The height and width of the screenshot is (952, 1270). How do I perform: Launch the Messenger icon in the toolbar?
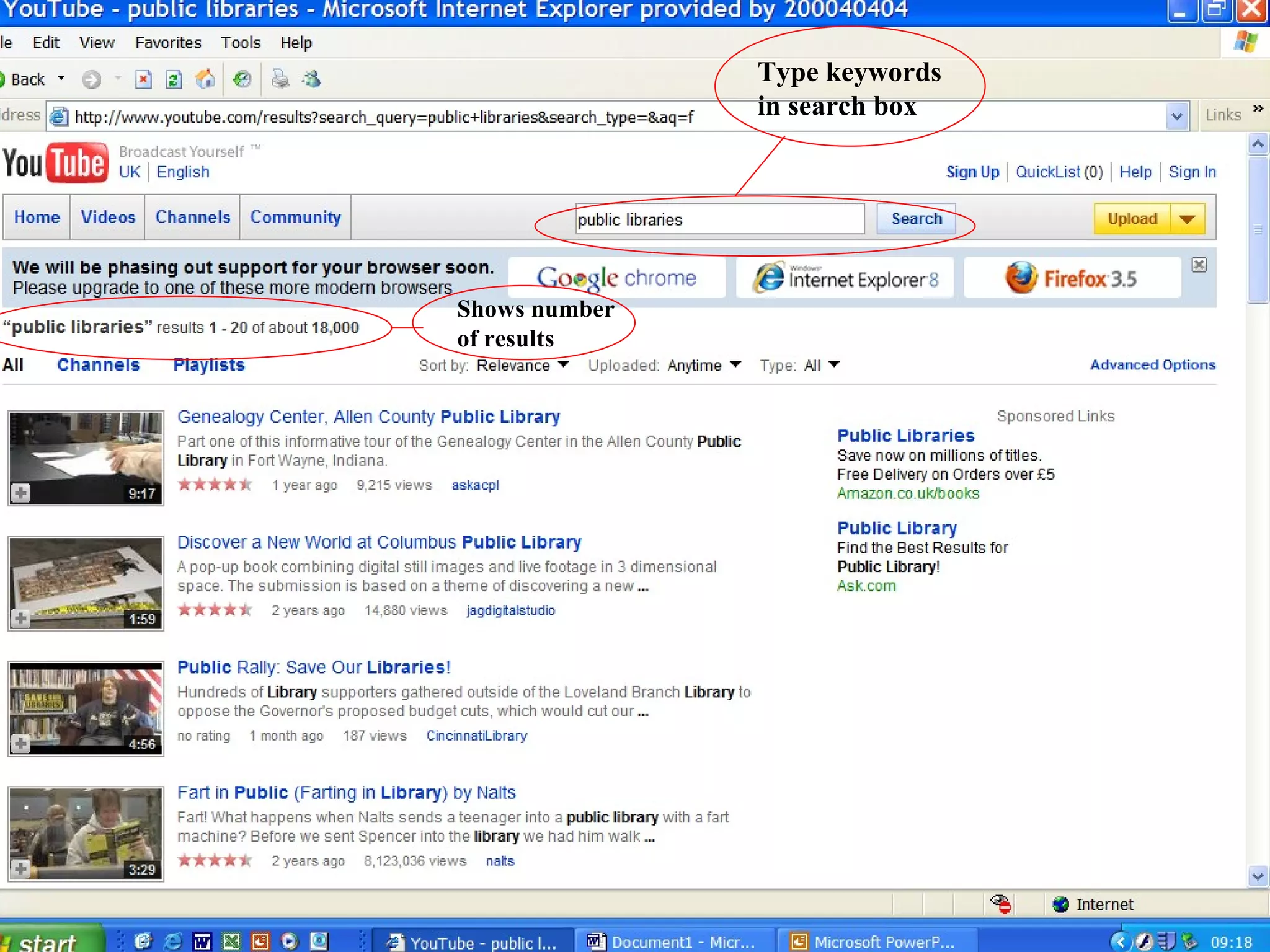point(311,79)
